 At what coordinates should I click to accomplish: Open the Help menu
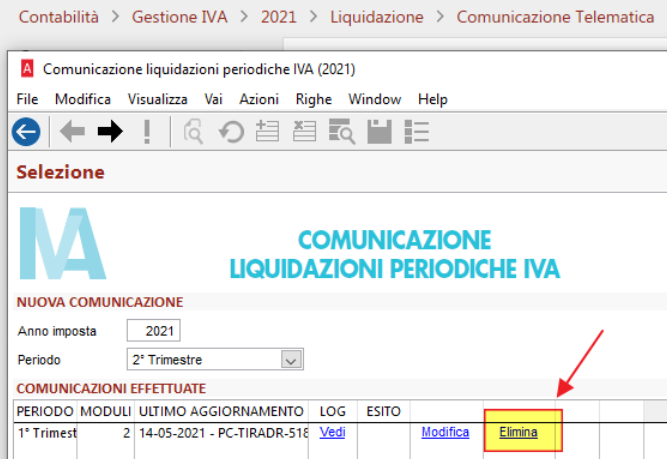(x=433, y=99)
